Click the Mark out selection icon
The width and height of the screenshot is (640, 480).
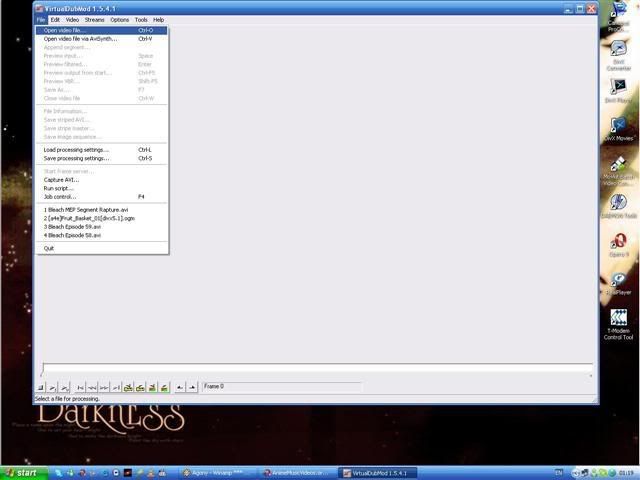[192, 387]
